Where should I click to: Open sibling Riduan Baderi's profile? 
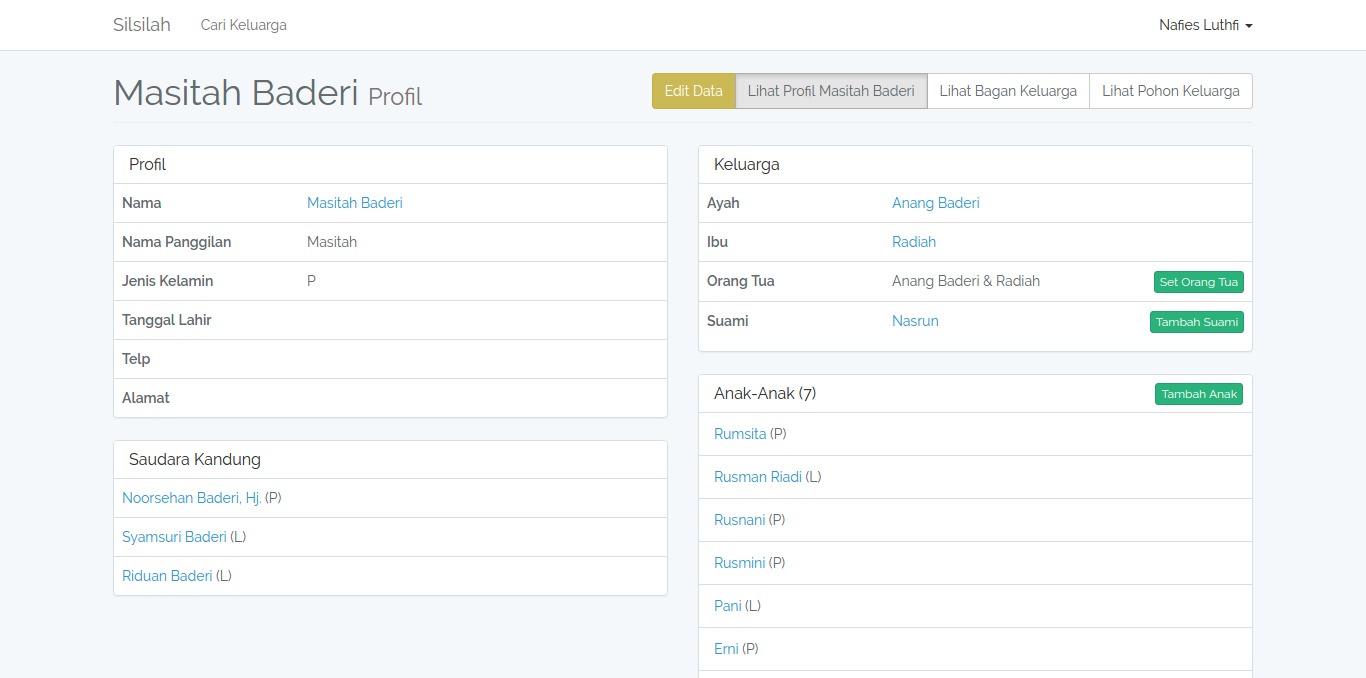pos(167,576)
